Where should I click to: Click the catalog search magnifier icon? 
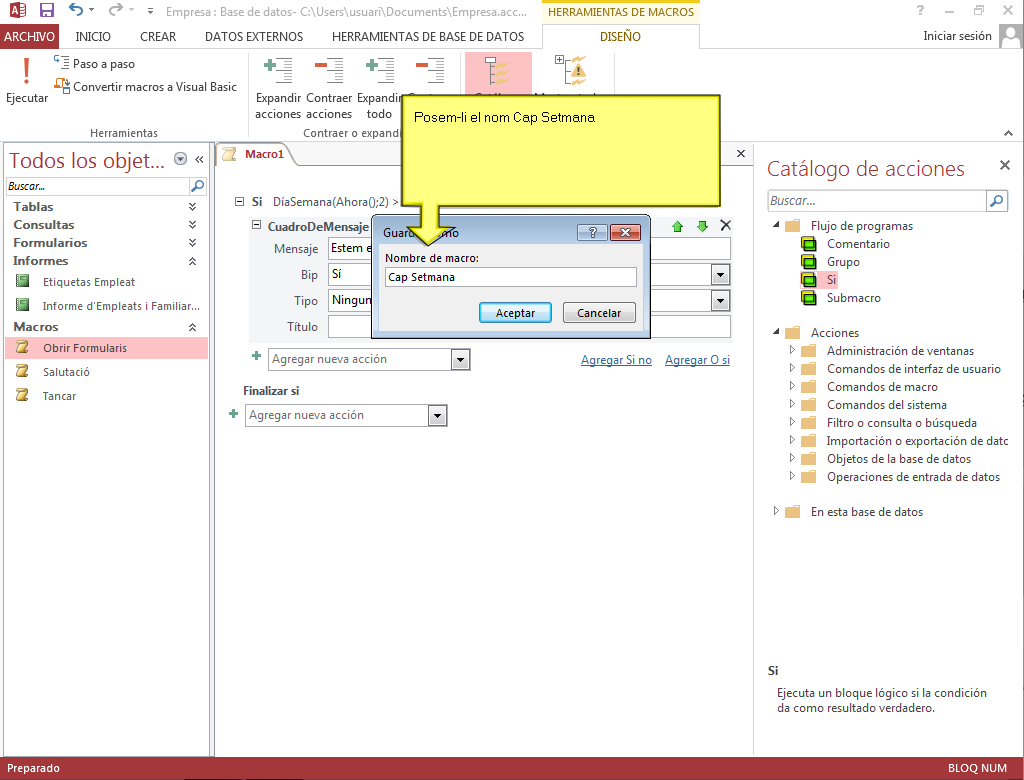tap(997, 201)
